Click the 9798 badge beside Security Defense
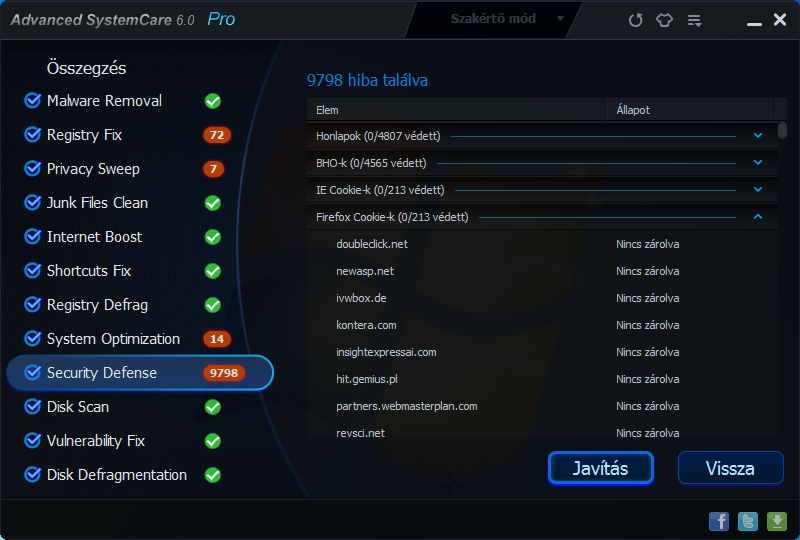The image size is (800, 540). tap(224, 373)
